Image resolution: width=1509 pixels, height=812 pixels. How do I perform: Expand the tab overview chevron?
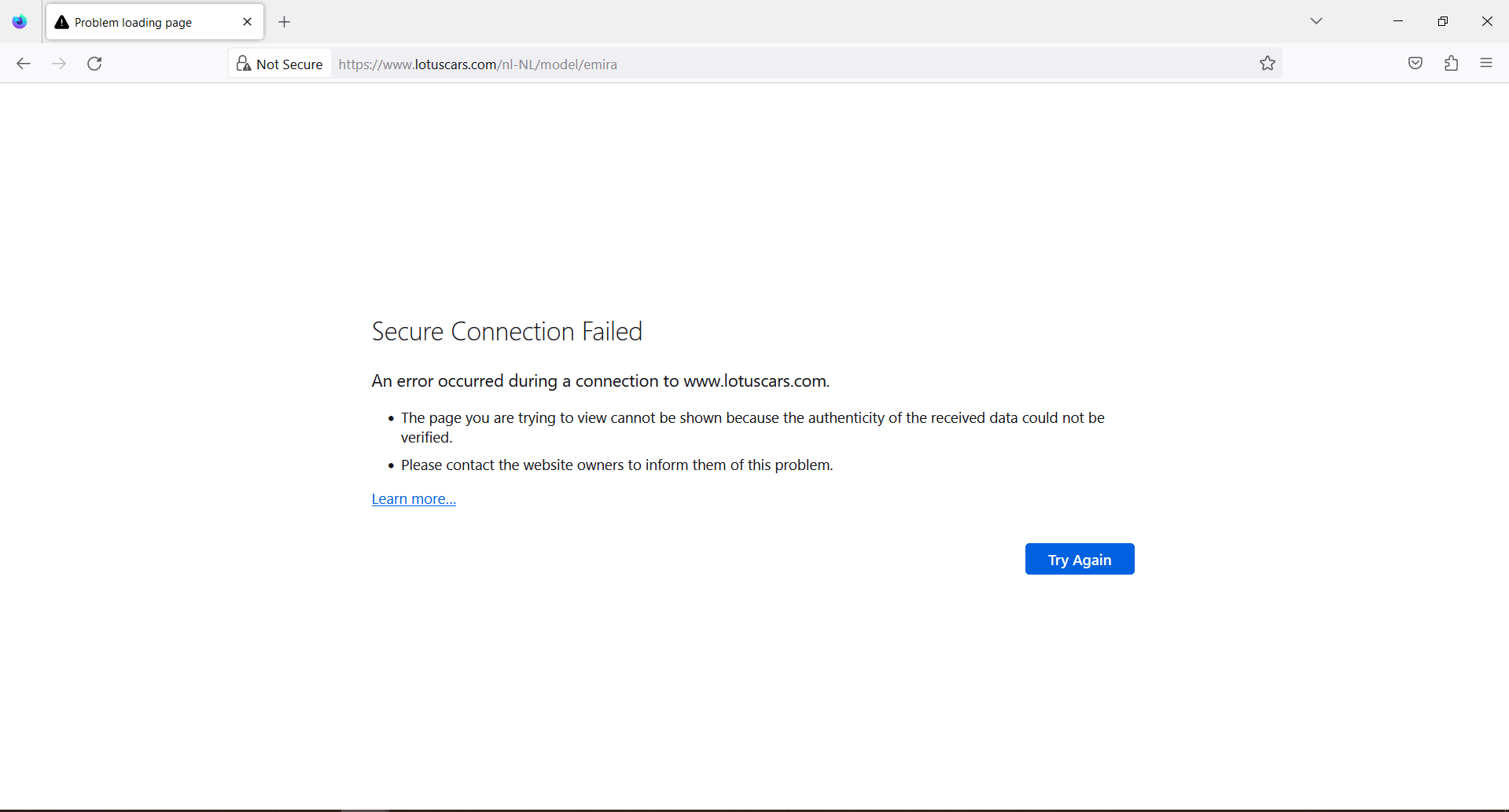click(x=1316, y=21)
